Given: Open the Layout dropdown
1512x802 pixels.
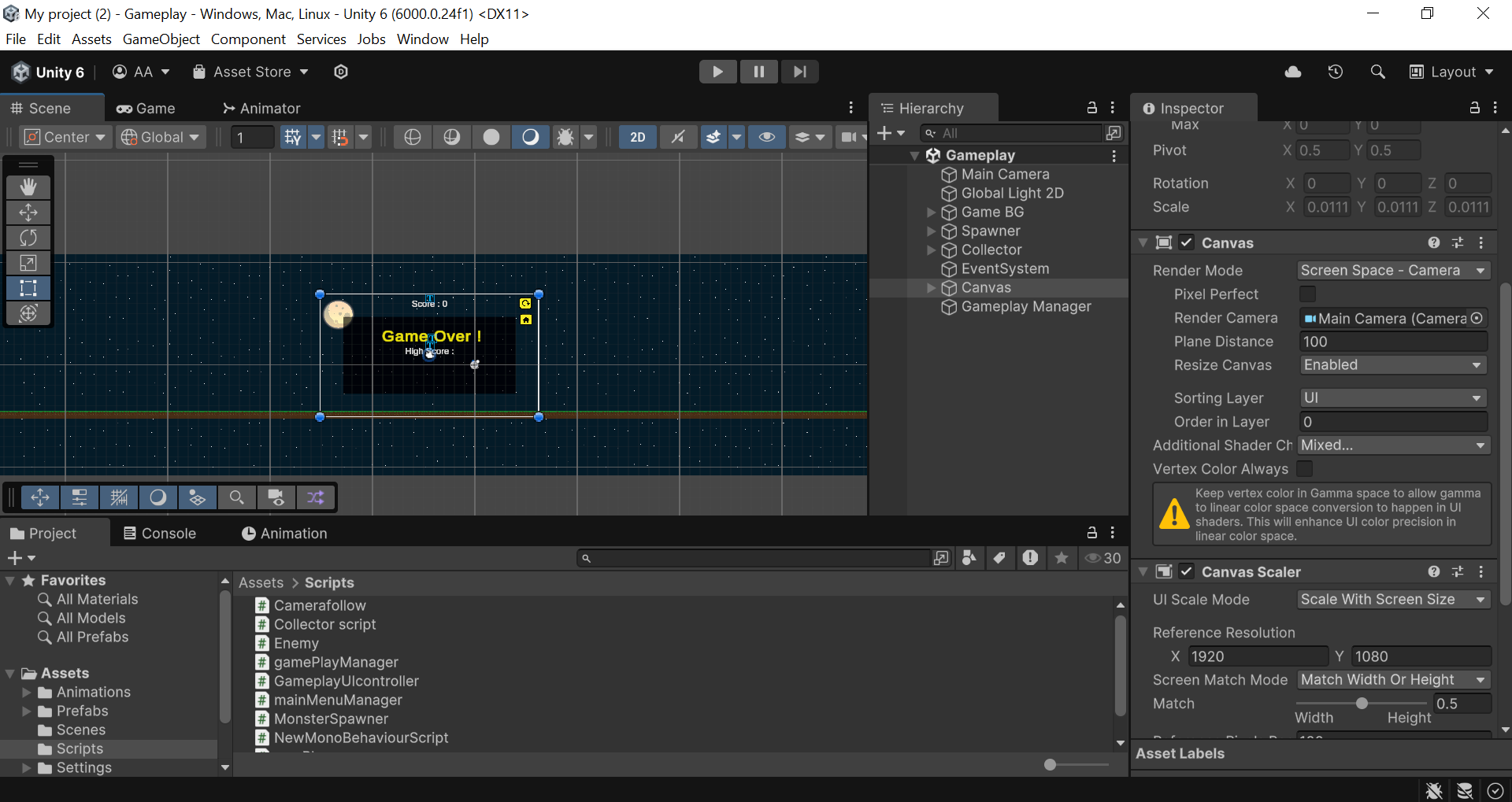Looking at the screenshot, I should 1451,72.
